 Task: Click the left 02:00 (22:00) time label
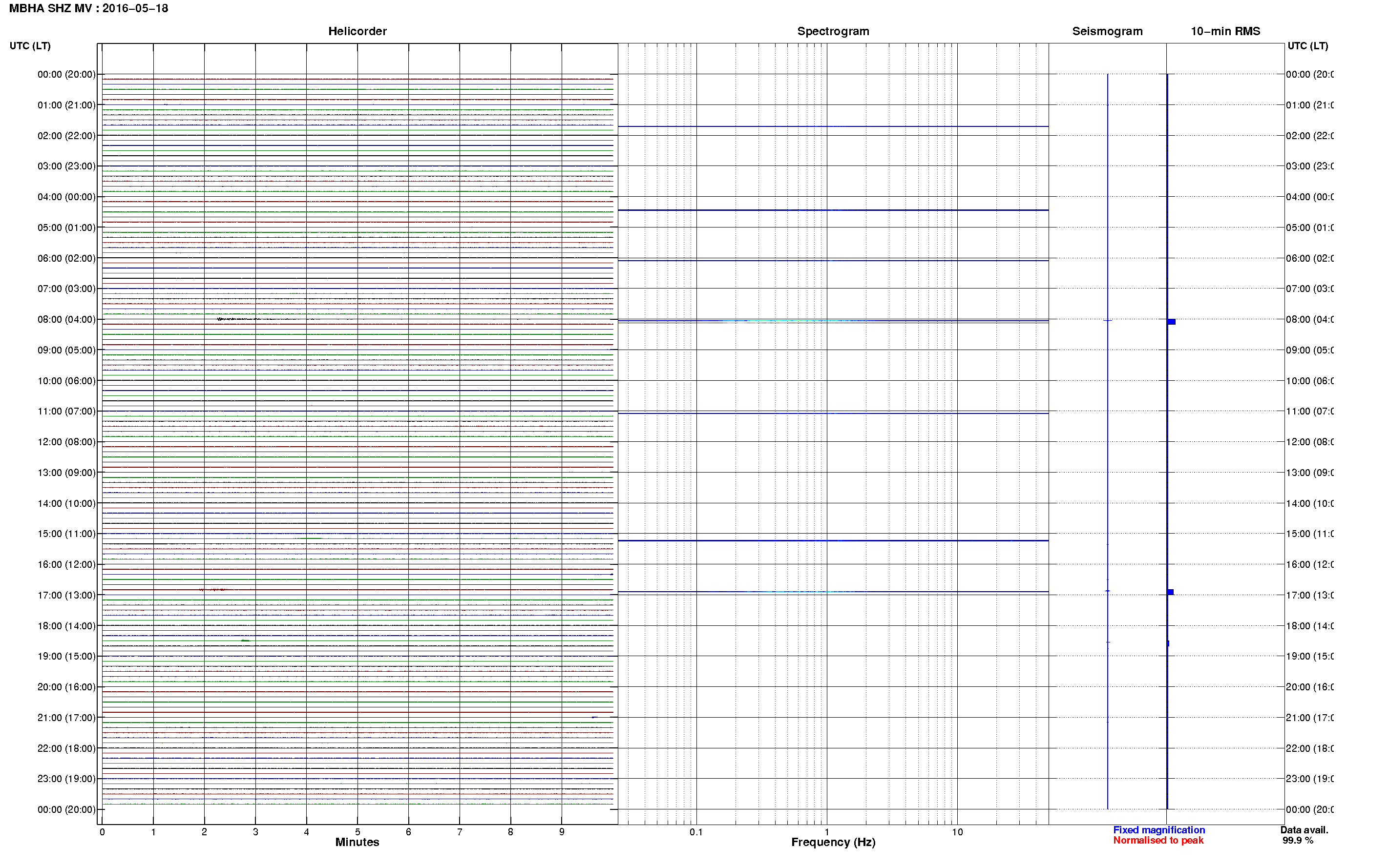coord(66,136)
